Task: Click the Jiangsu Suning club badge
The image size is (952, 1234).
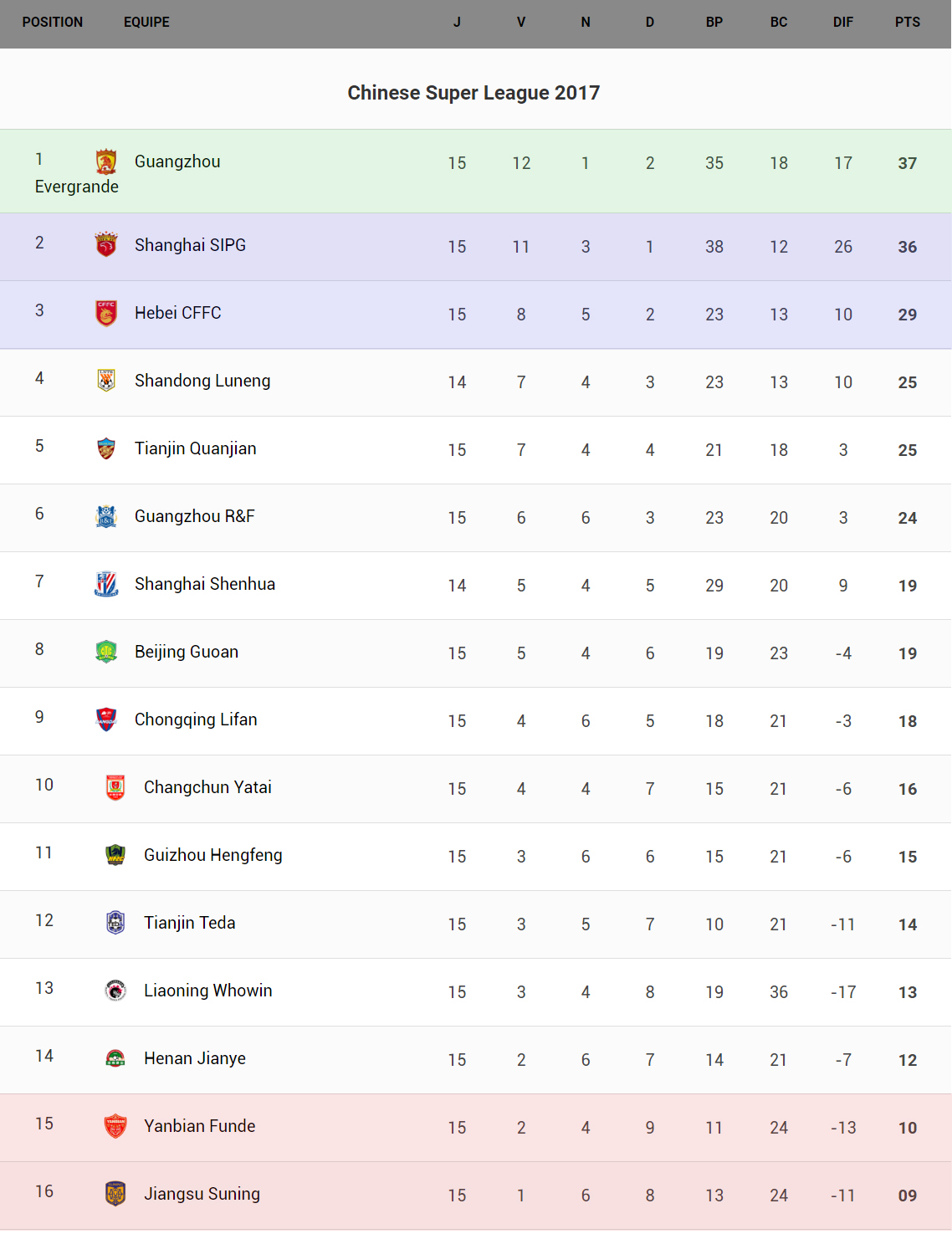Action: click(x=115, y=1194)
